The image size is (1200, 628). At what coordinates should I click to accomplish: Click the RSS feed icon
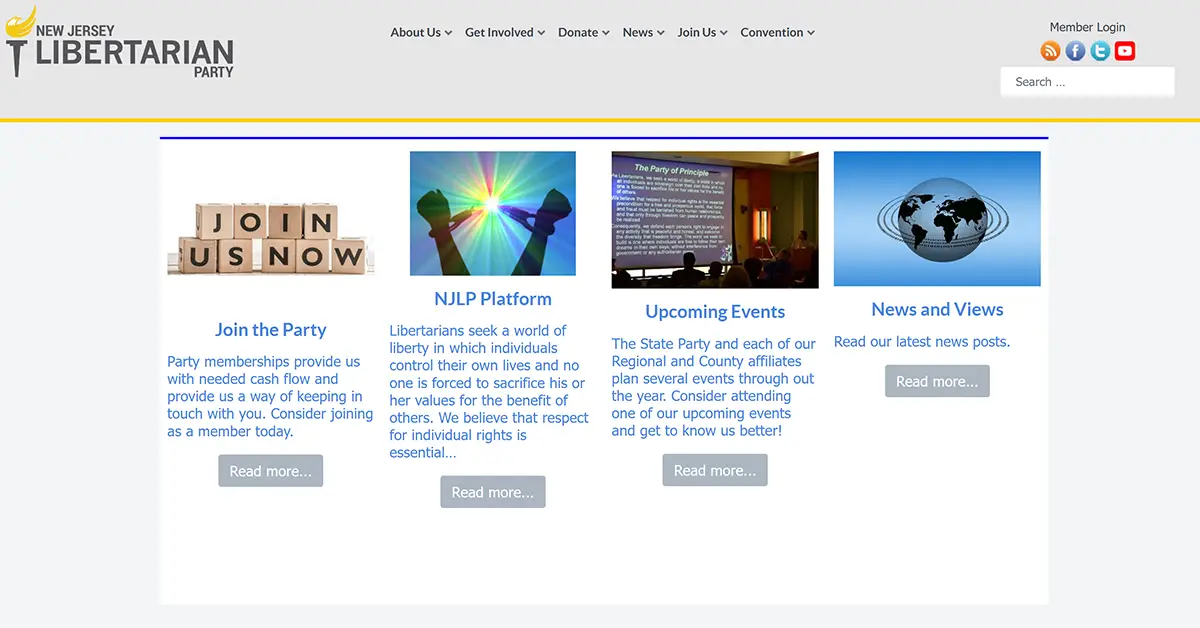pyautogui.click(x=1050, y=51)
